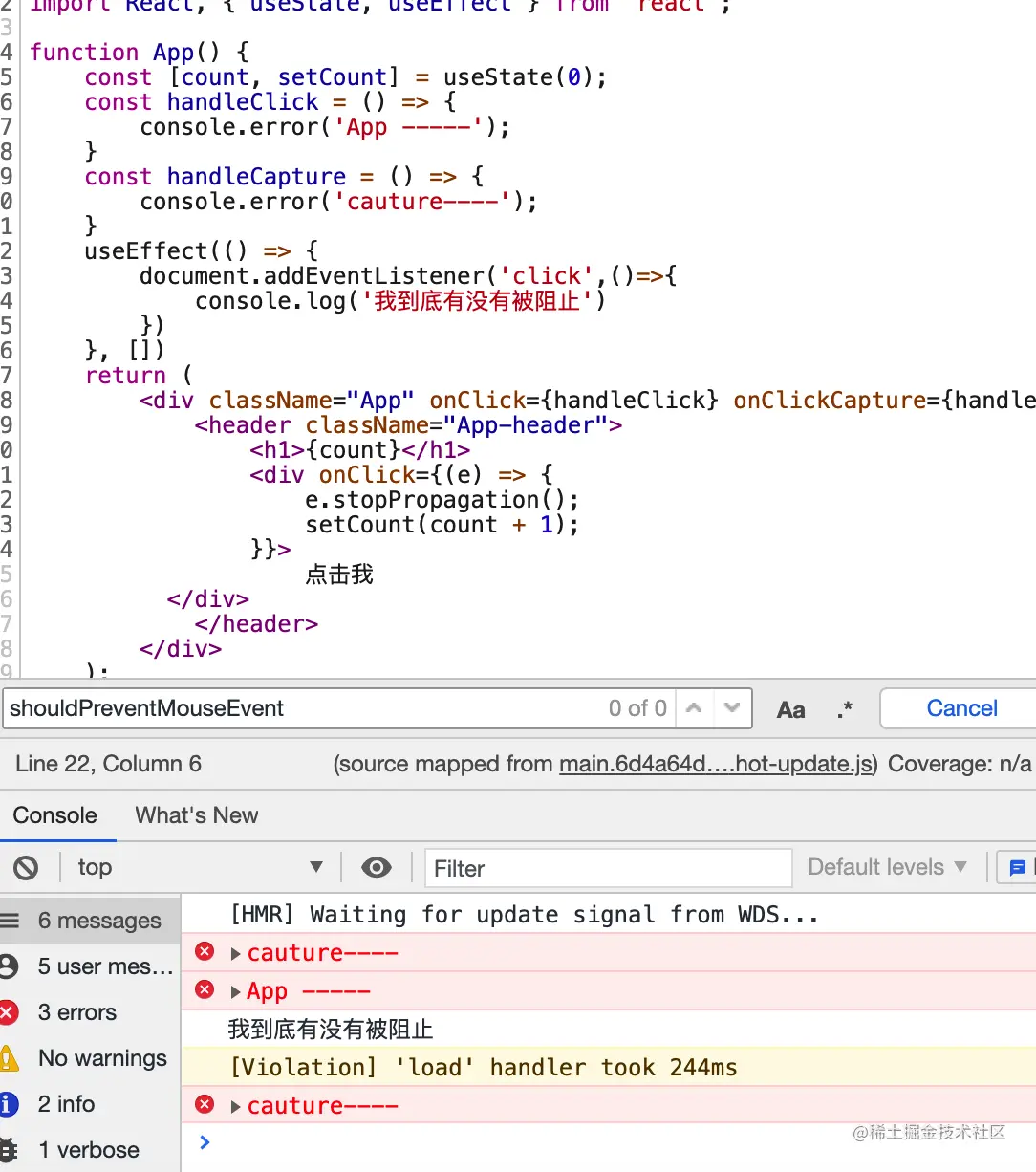The width and height of the screenshot is (1036, 1172).
Task: Toggle match case Aa option
Action: point(790,709)
